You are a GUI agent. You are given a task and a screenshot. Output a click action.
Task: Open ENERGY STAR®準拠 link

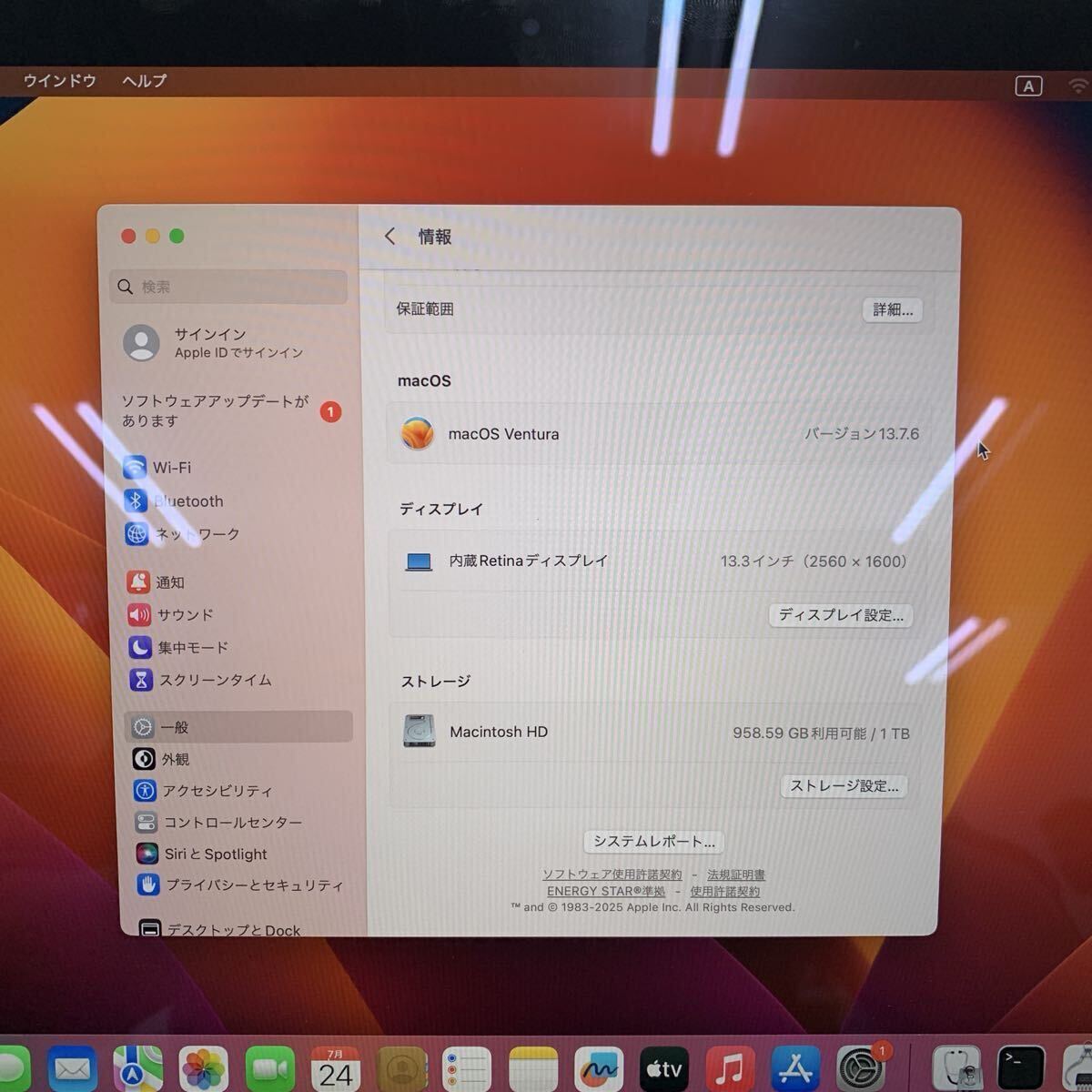606,892
